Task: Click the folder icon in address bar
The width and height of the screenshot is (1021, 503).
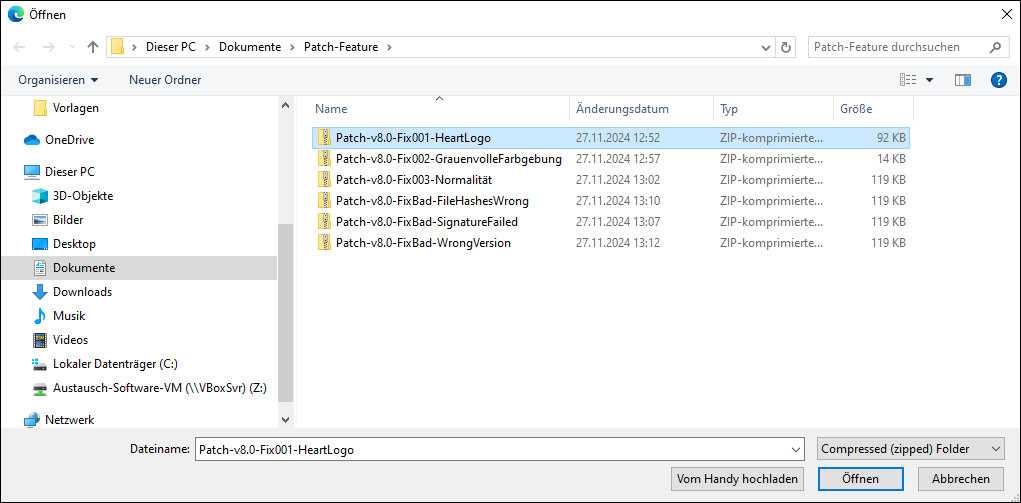Action: click(117, 47)
